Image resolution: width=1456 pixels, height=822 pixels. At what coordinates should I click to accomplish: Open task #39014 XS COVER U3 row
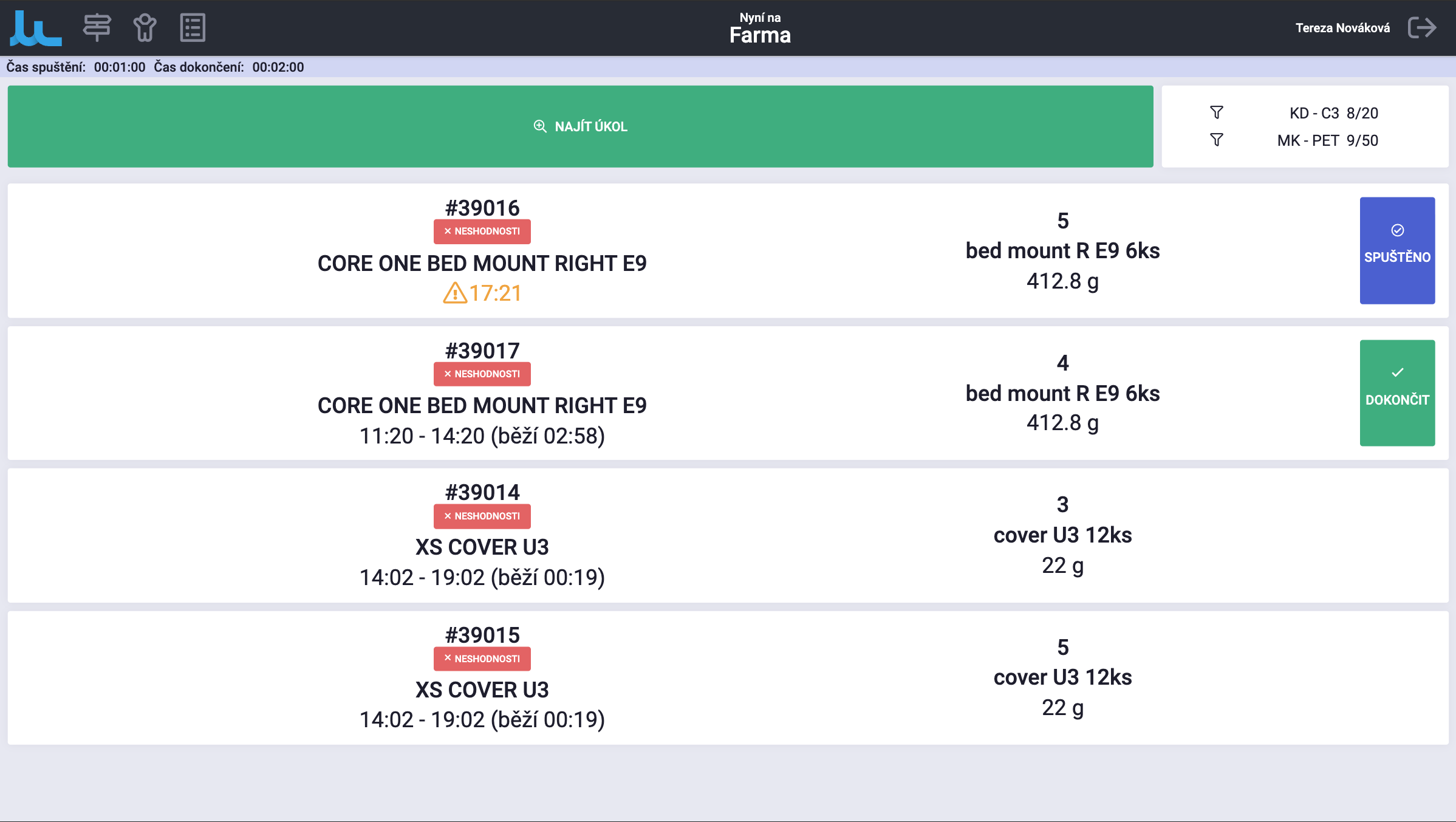click(728, 535)
